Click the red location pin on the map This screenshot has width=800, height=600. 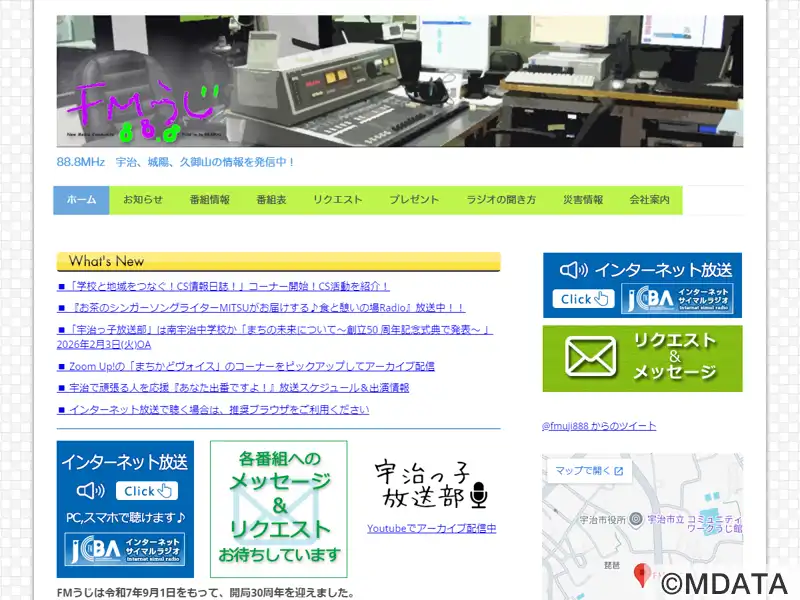(641, 576)
